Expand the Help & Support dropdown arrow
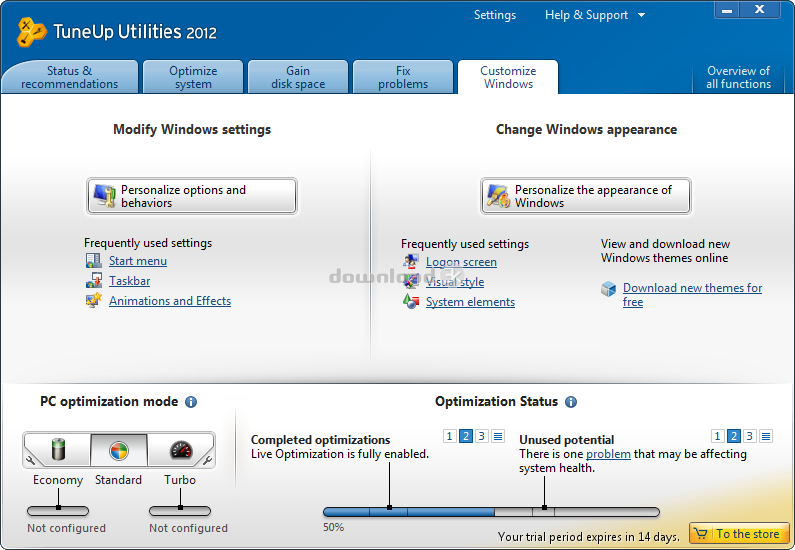The image size is (795, 550). (x=641, y=15)
